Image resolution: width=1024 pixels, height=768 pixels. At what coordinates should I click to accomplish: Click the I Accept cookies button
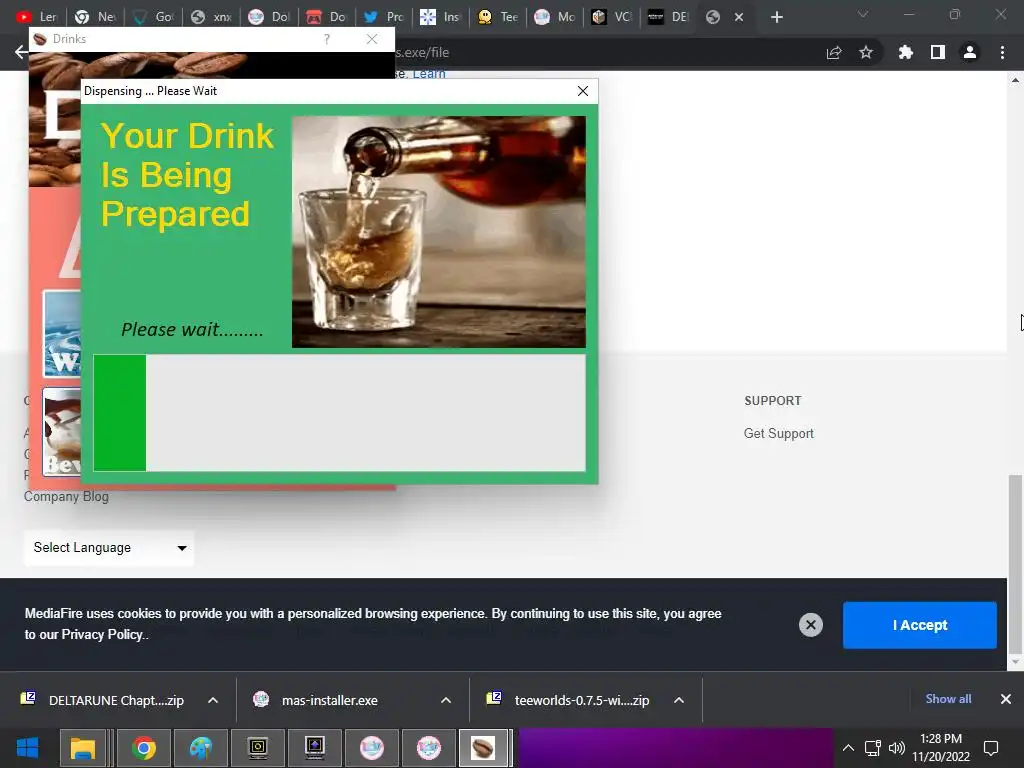920,625
